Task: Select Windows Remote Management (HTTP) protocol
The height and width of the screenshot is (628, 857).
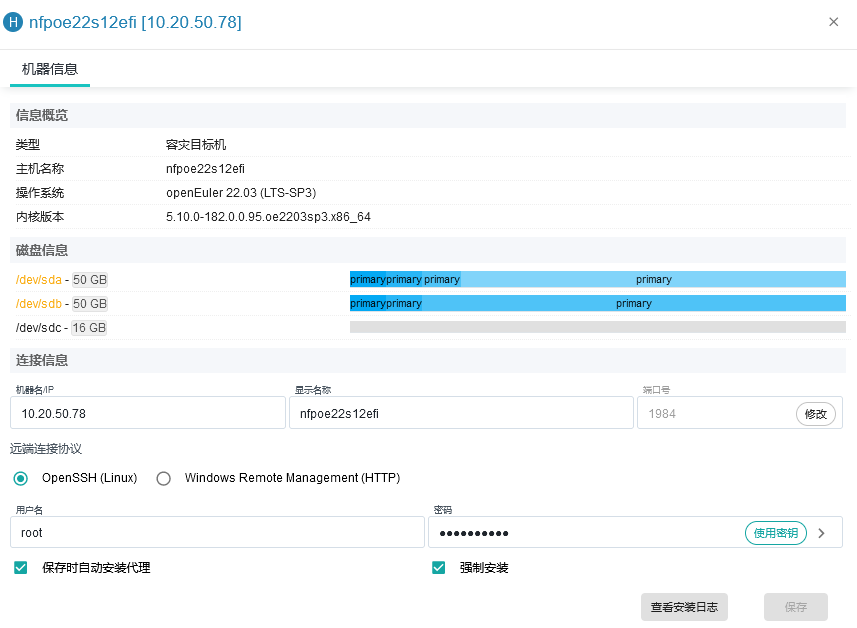Action: point(164,478)
